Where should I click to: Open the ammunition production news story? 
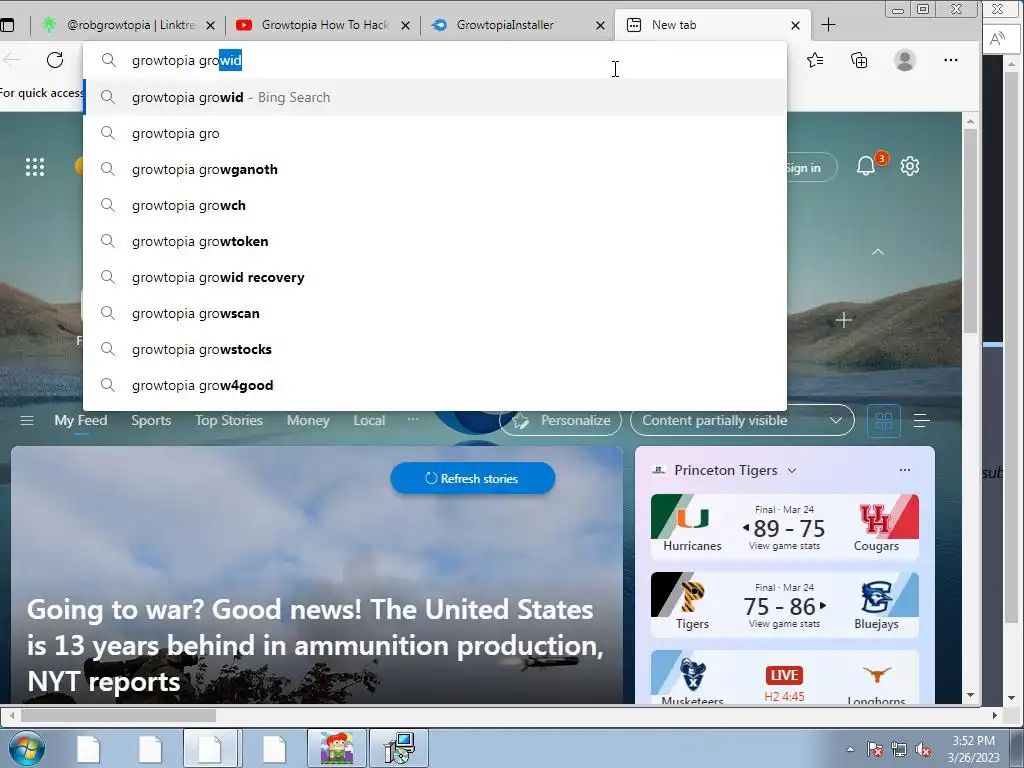317,645
